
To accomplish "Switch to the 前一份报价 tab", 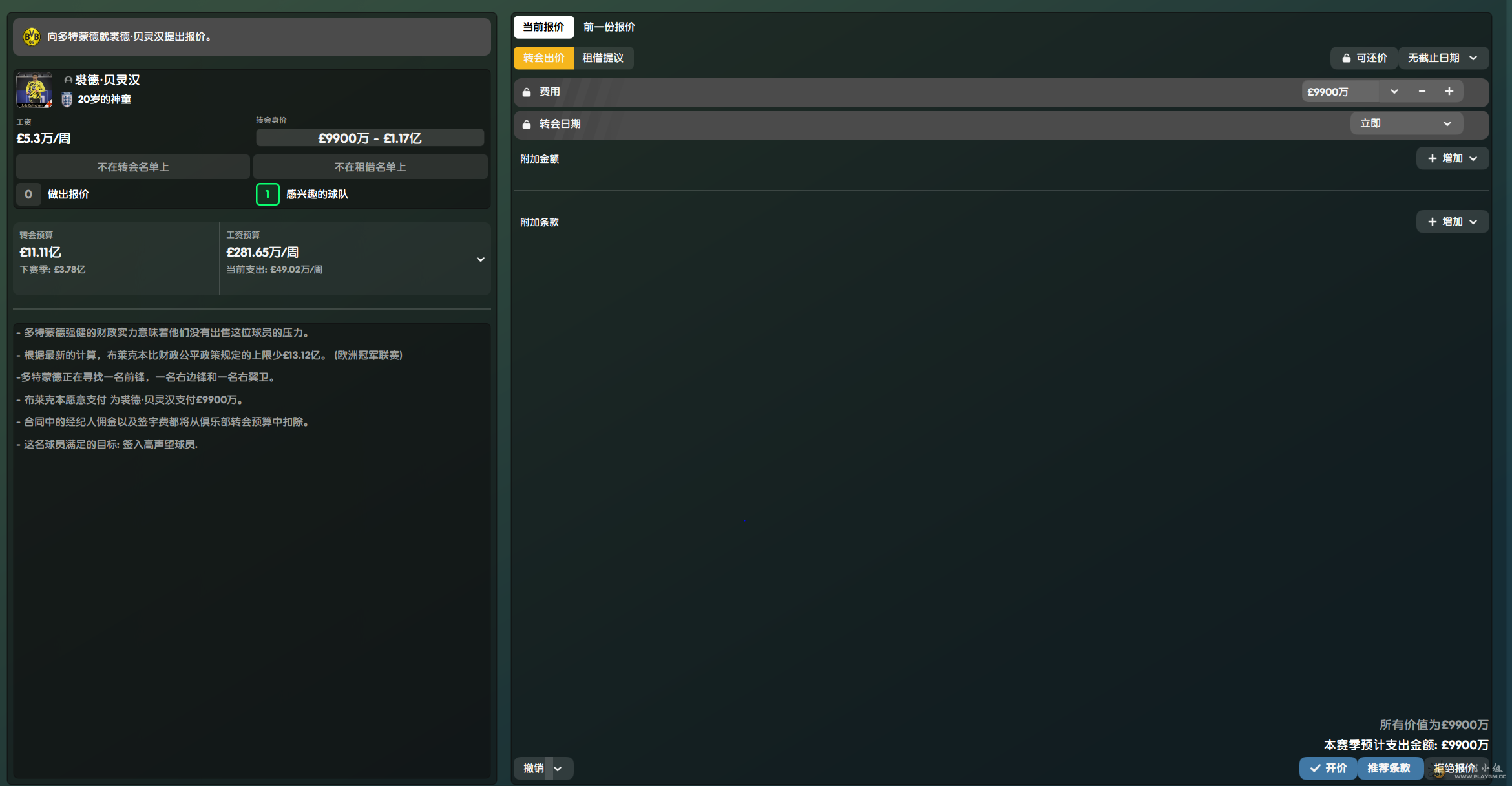I will pyautogui.click(x=609, y=27).
